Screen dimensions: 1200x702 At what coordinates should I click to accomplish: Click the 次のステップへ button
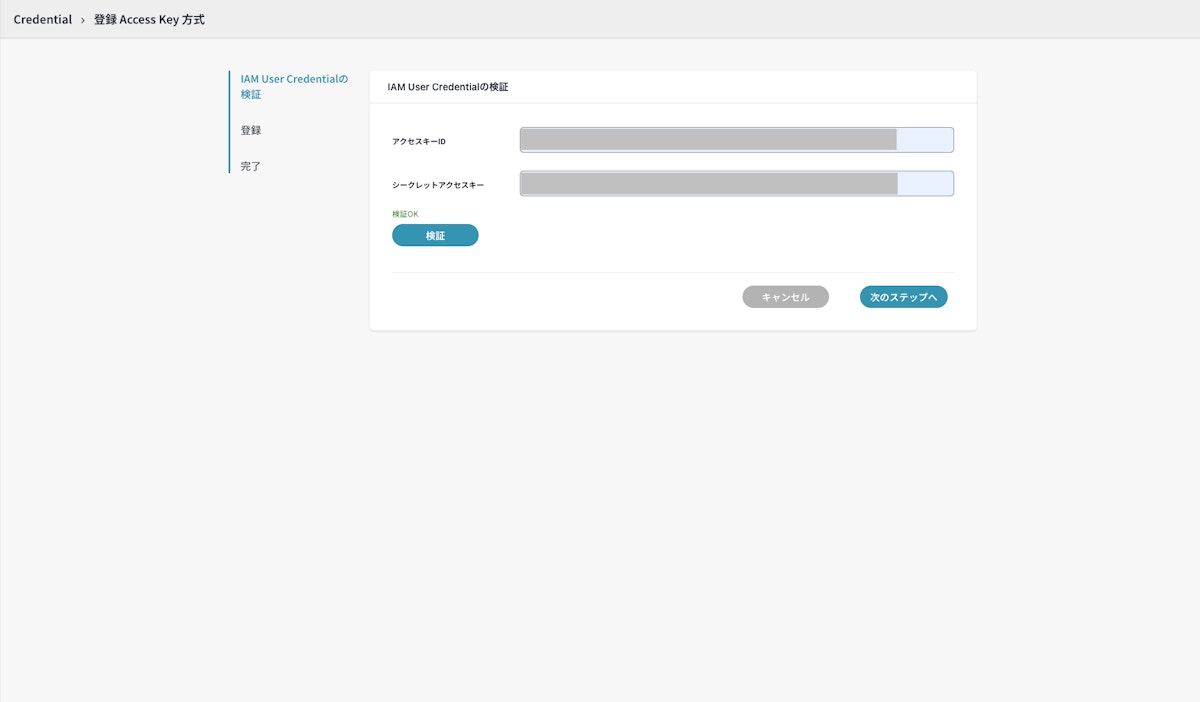pyautogui.click(x=903, y=297)
